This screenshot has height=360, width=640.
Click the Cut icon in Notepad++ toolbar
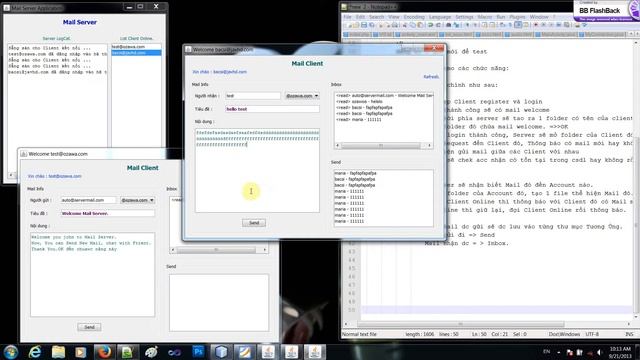pyautogui.click(x=405, y=25)
